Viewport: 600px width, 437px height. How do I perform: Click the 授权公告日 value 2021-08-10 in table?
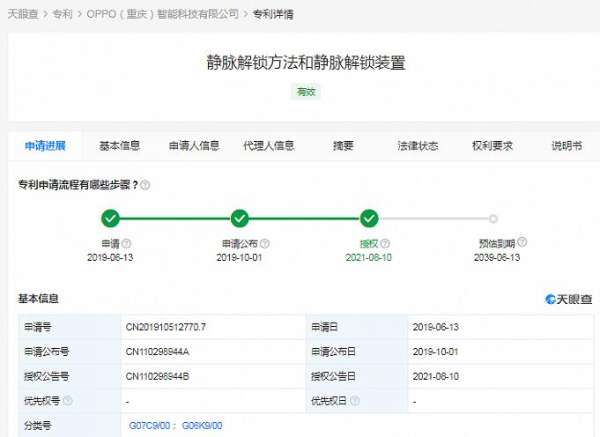point(435,376)
